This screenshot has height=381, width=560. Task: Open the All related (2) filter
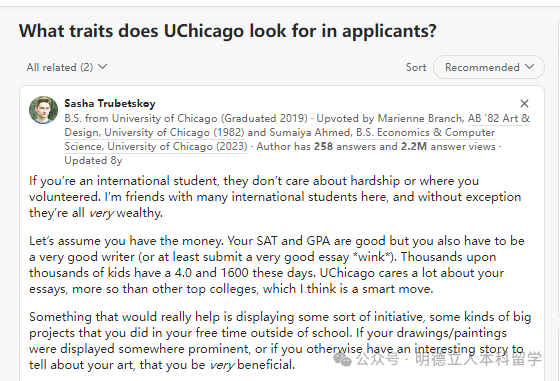(67, 67)
